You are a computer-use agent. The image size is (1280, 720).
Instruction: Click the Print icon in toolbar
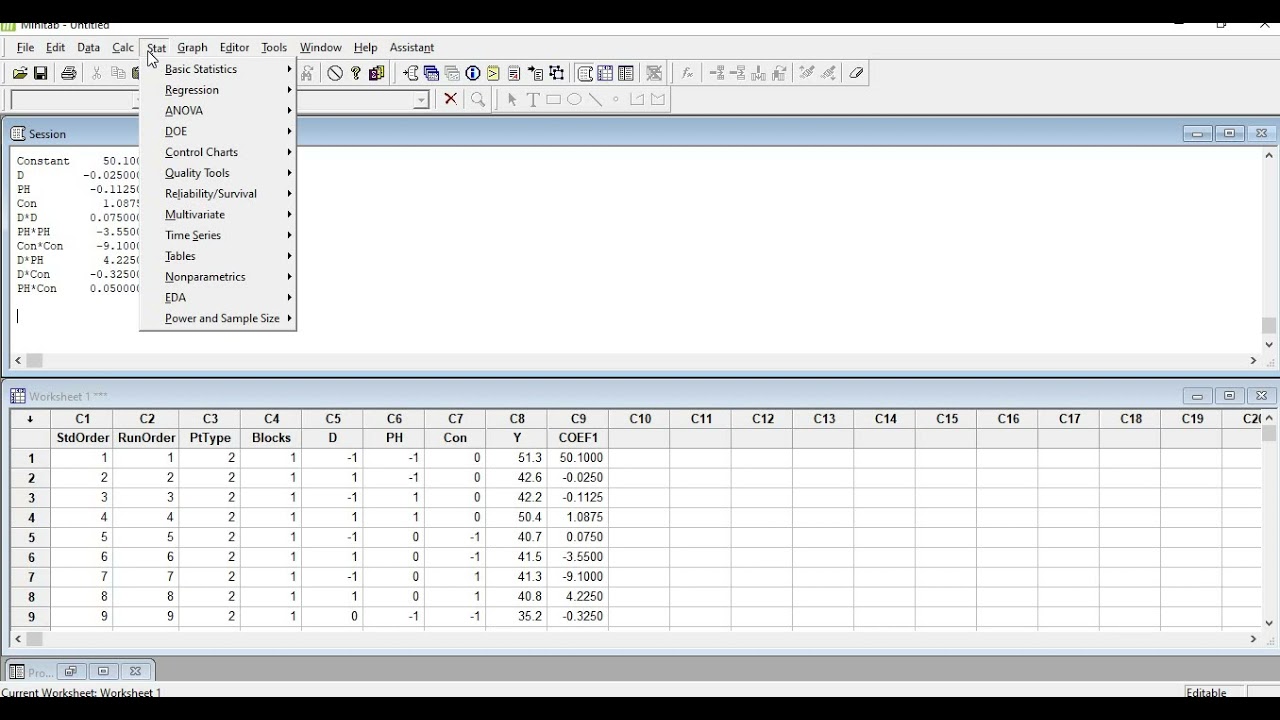pos(68,73)
